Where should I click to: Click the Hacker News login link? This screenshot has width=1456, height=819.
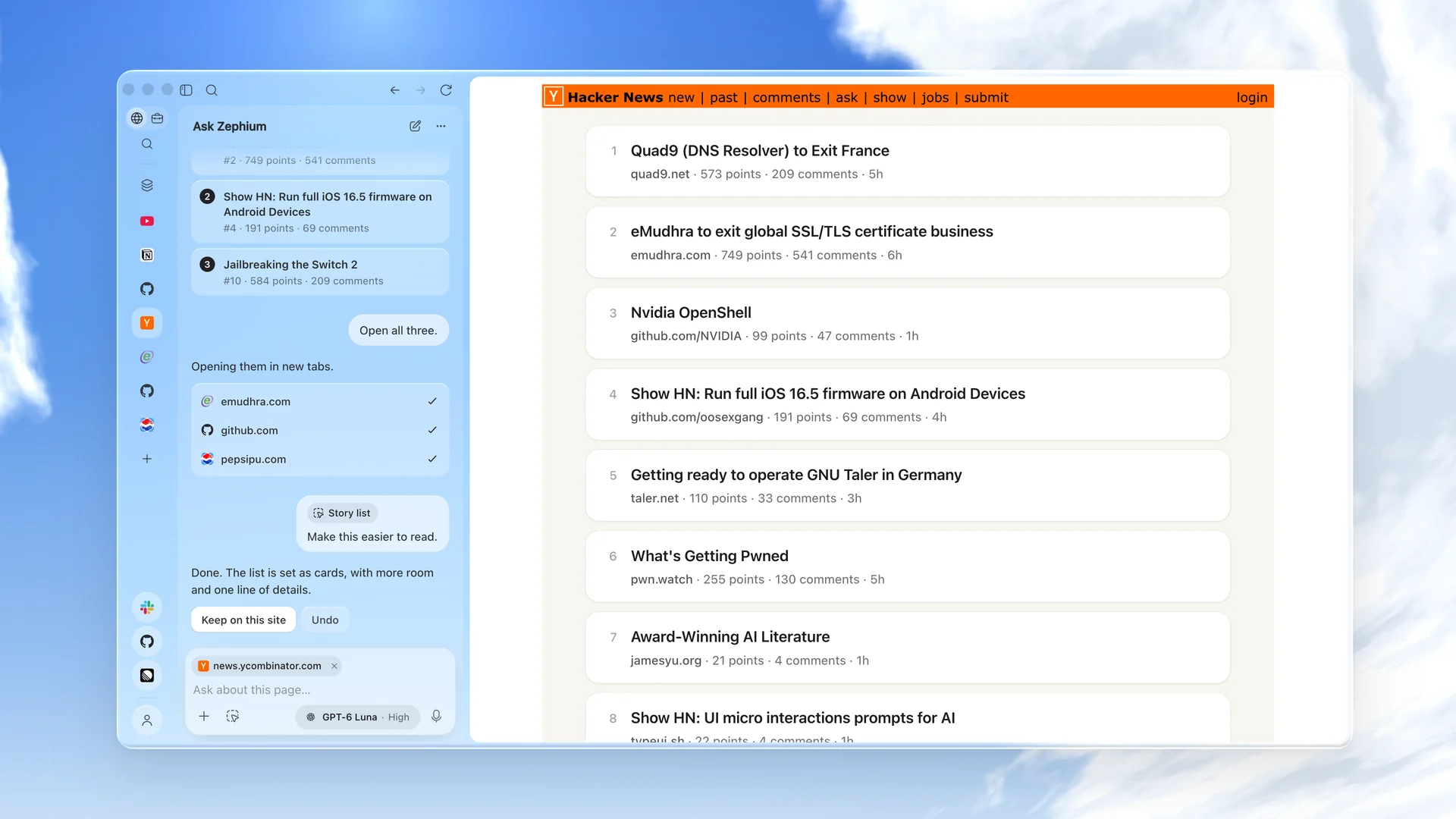pyautogui.click(x=1251, y=97)
